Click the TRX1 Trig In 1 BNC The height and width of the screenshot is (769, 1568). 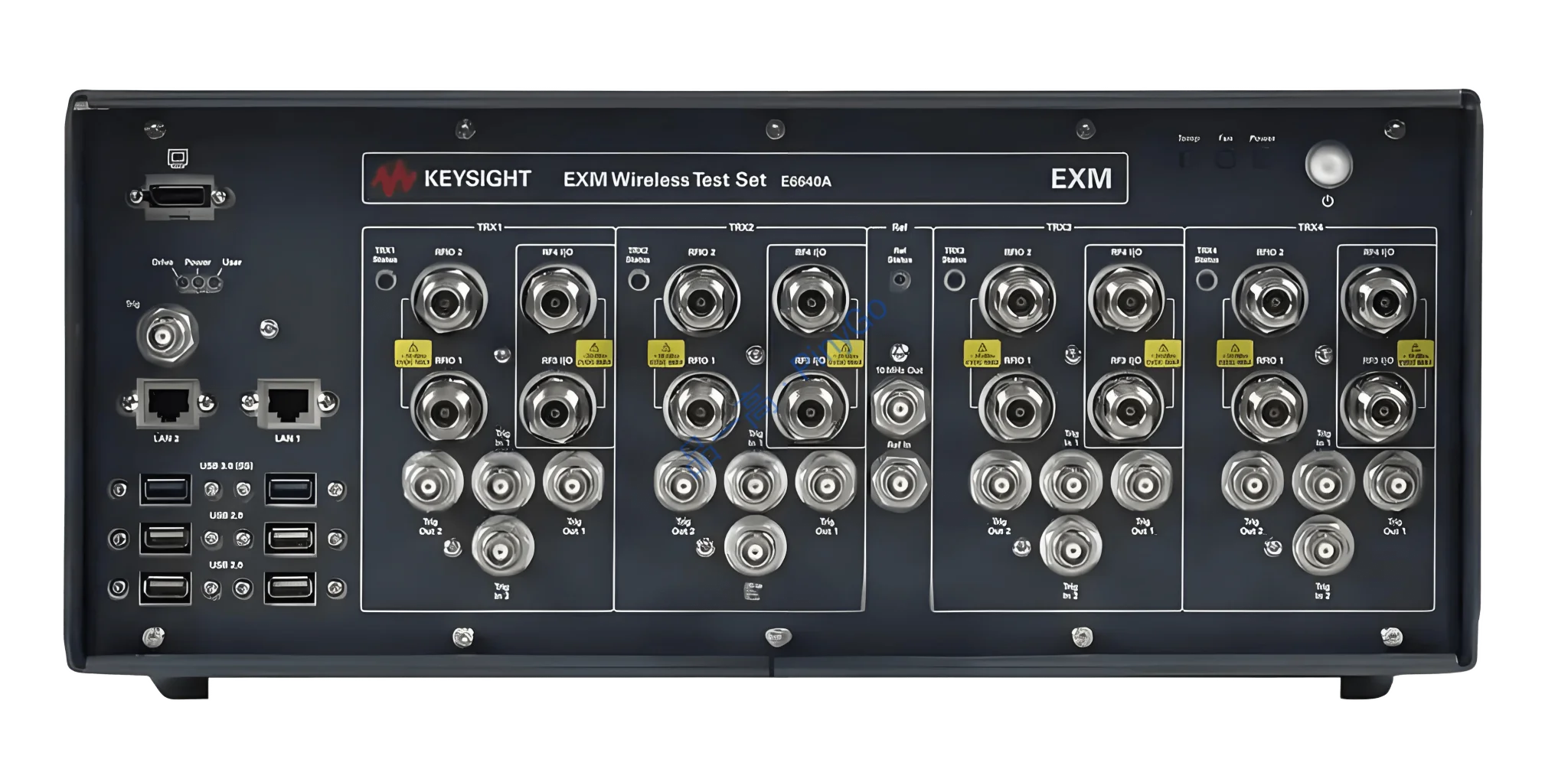coord(502,483)
